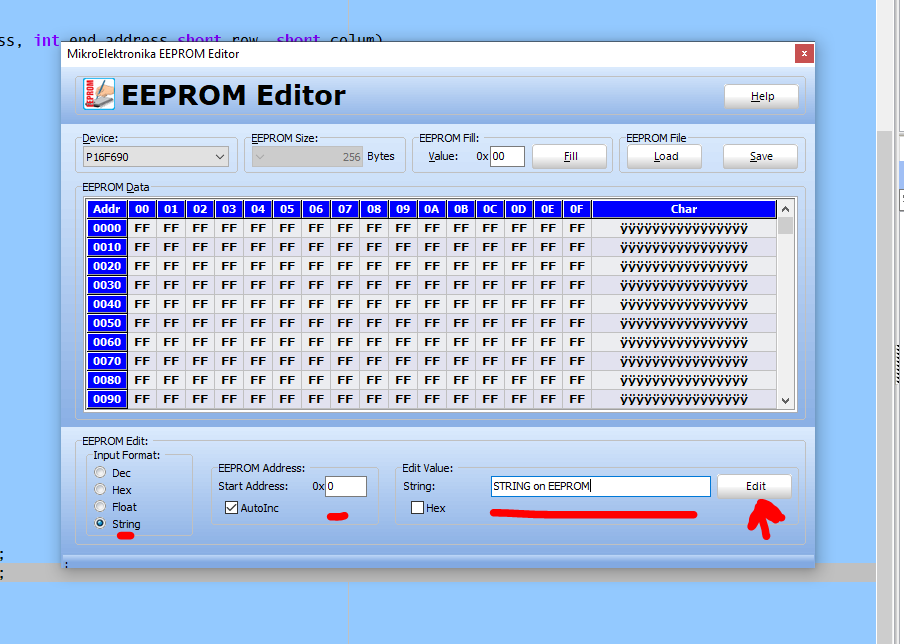Viewport: 904px width, 644px height.
Task: Click the Edit button
Action: click(755, 486)
